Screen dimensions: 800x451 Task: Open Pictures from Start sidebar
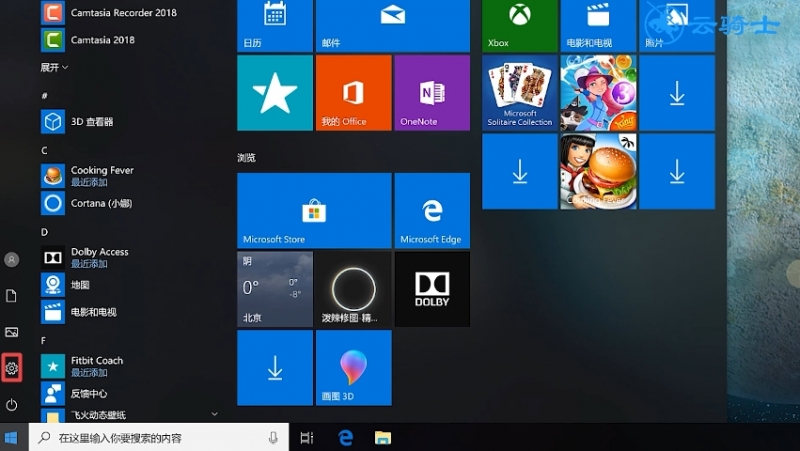coord(12,332)
